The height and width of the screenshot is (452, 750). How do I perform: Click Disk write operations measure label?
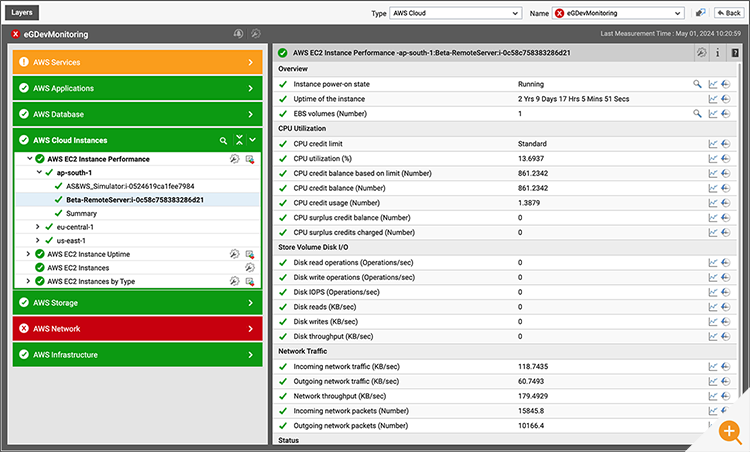354,277
